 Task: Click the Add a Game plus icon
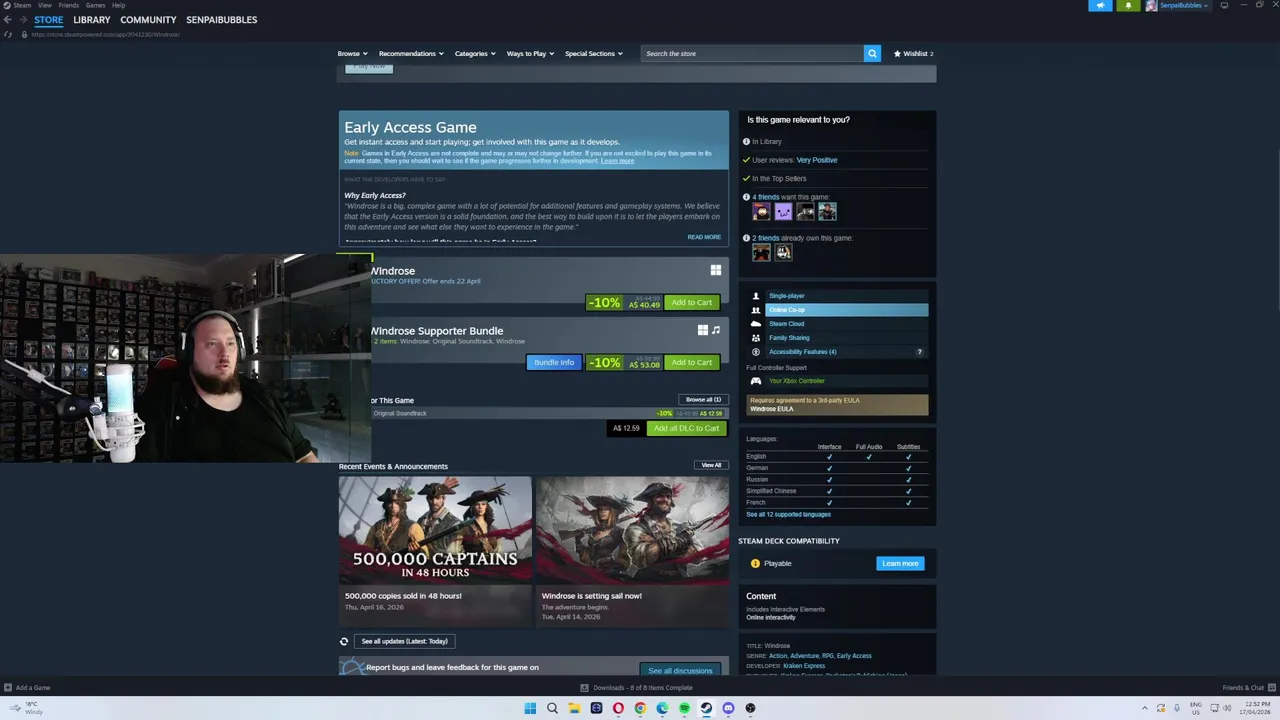8,688
